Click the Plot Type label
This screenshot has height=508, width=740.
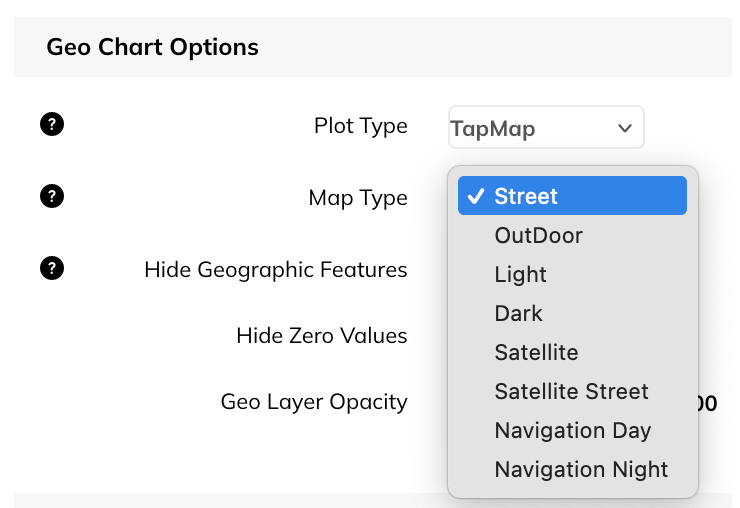(361, 126)
